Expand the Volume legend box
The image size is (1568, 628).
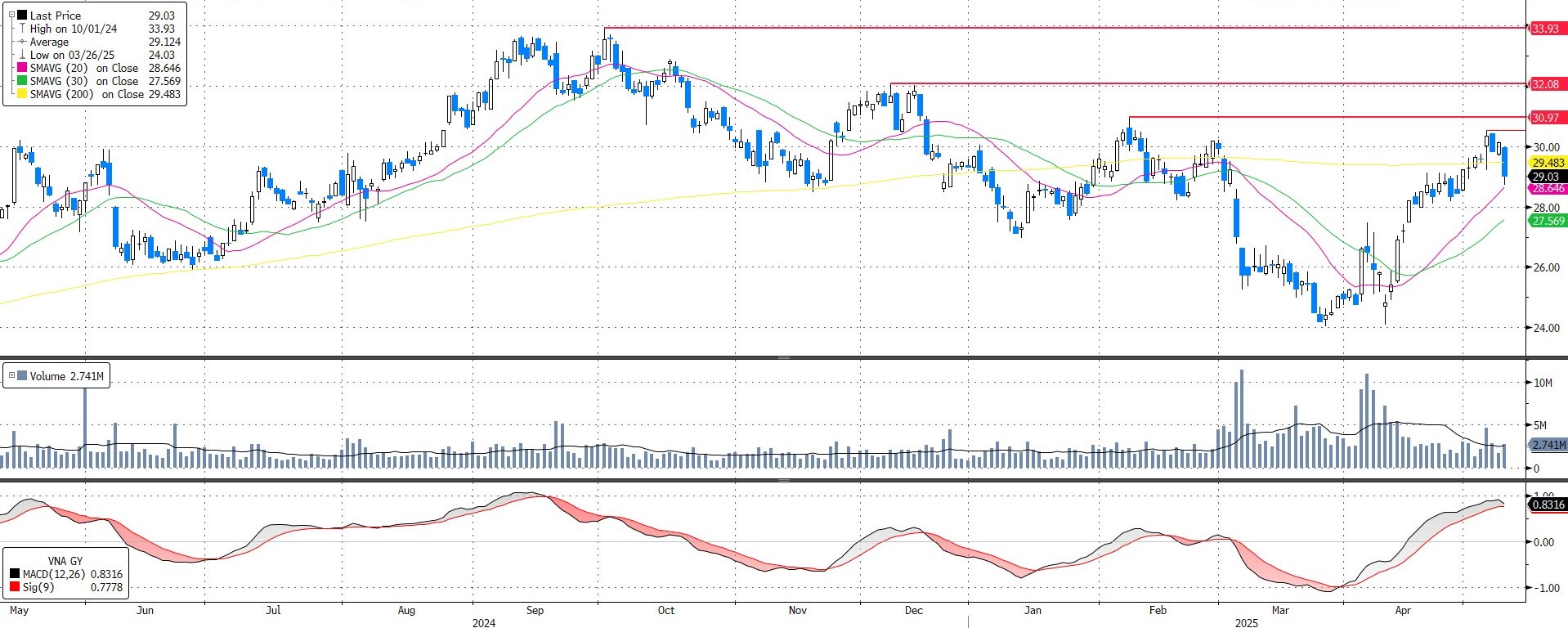click(11, 376)
